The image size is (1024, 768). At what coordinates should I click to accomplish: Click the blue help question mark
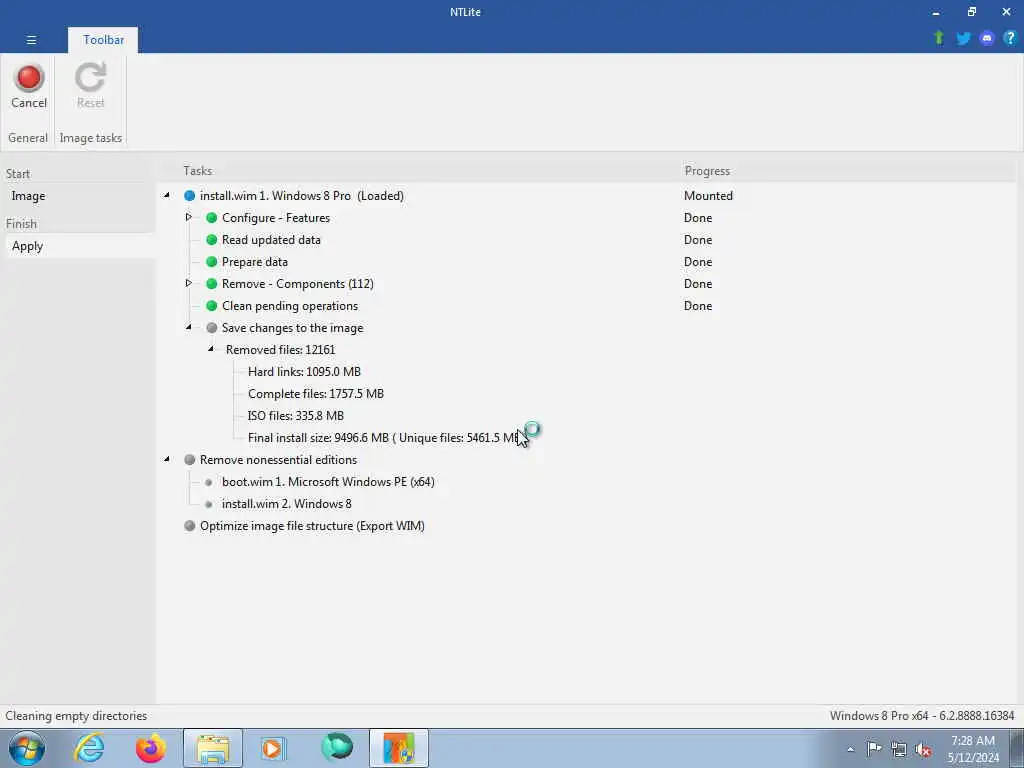click(1010, 39)
